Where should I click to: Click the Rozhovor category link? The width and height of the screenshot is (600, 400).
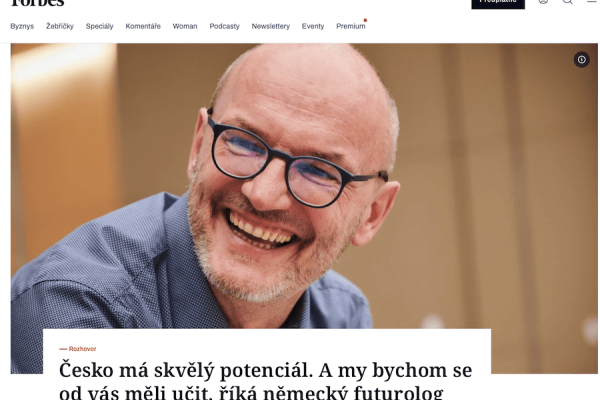tap(82, 349)
